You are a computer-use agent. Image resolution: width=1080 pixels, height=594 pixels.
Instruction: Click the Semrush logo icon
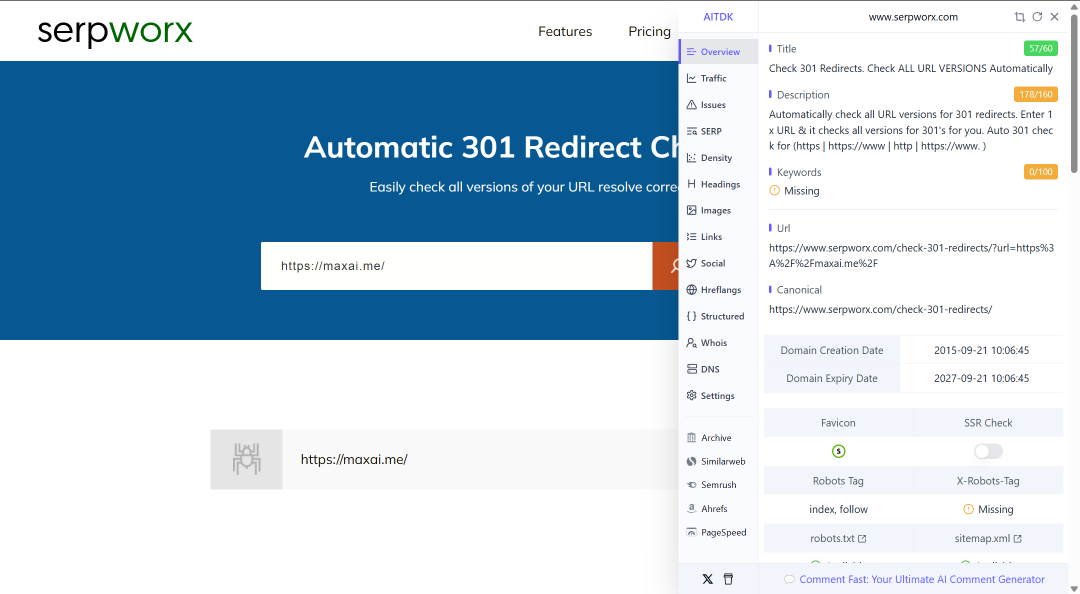pyautogui.click(x=692, y=485)
